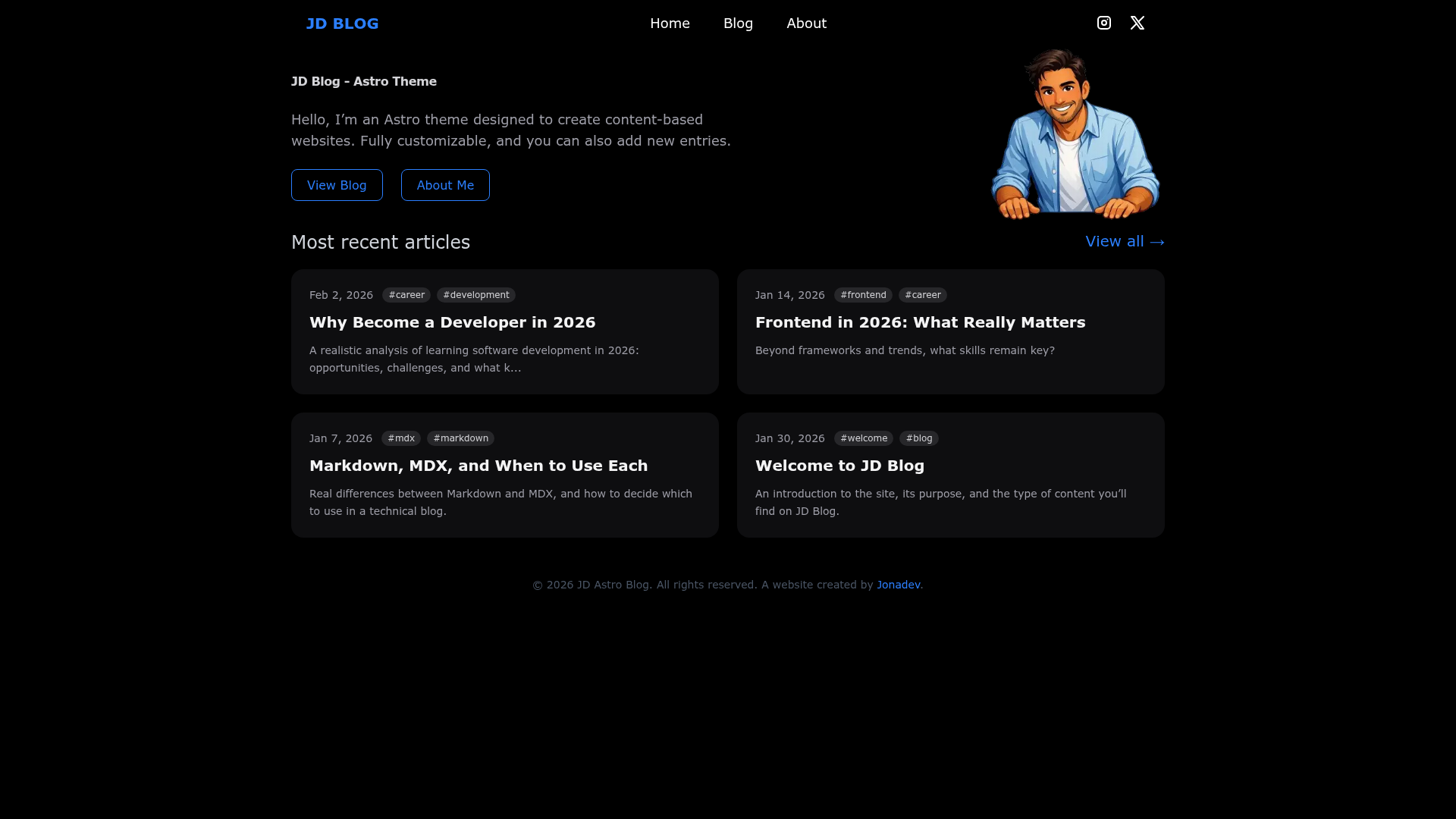Click the About Me button
1456x819 pixels.
(x=445, y=185)
